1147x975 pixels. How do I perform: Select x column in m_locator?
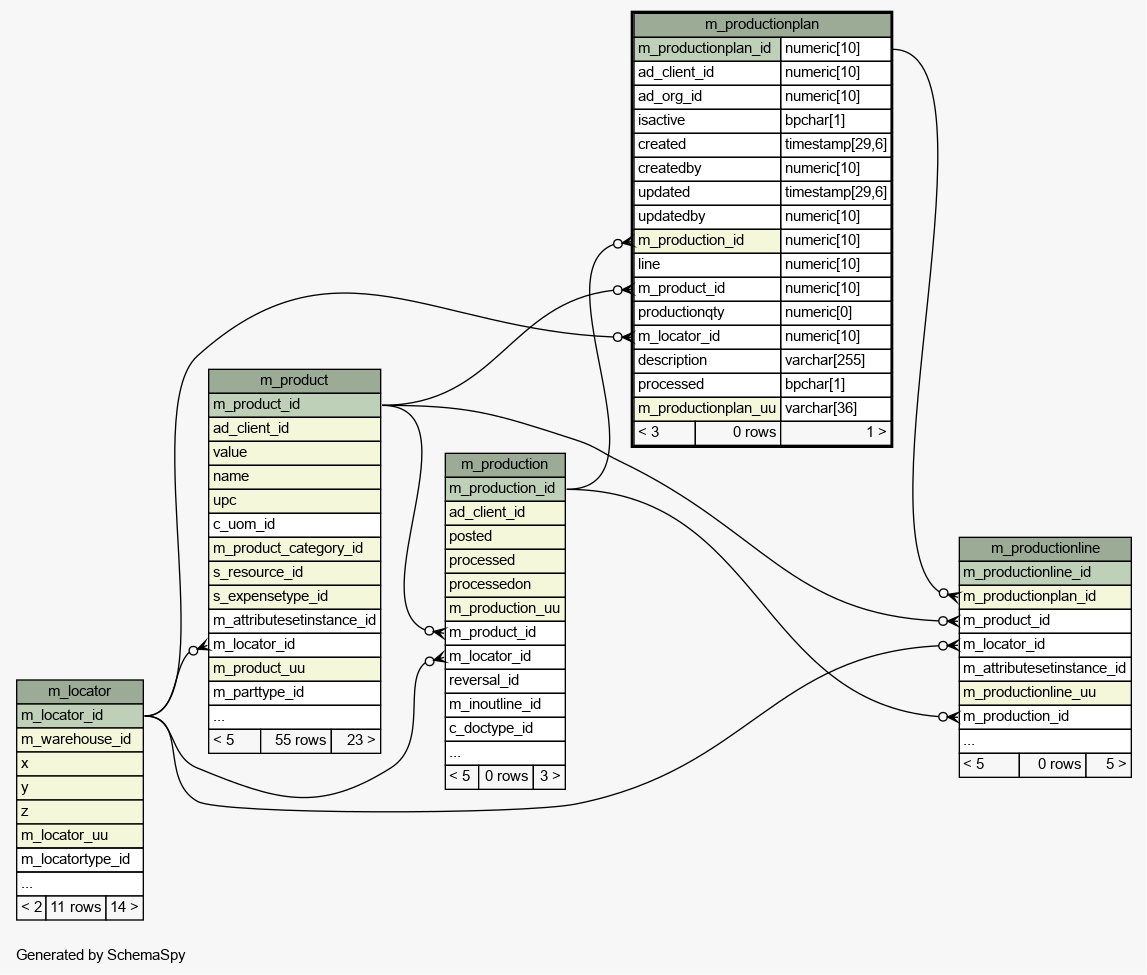[80, 764]
